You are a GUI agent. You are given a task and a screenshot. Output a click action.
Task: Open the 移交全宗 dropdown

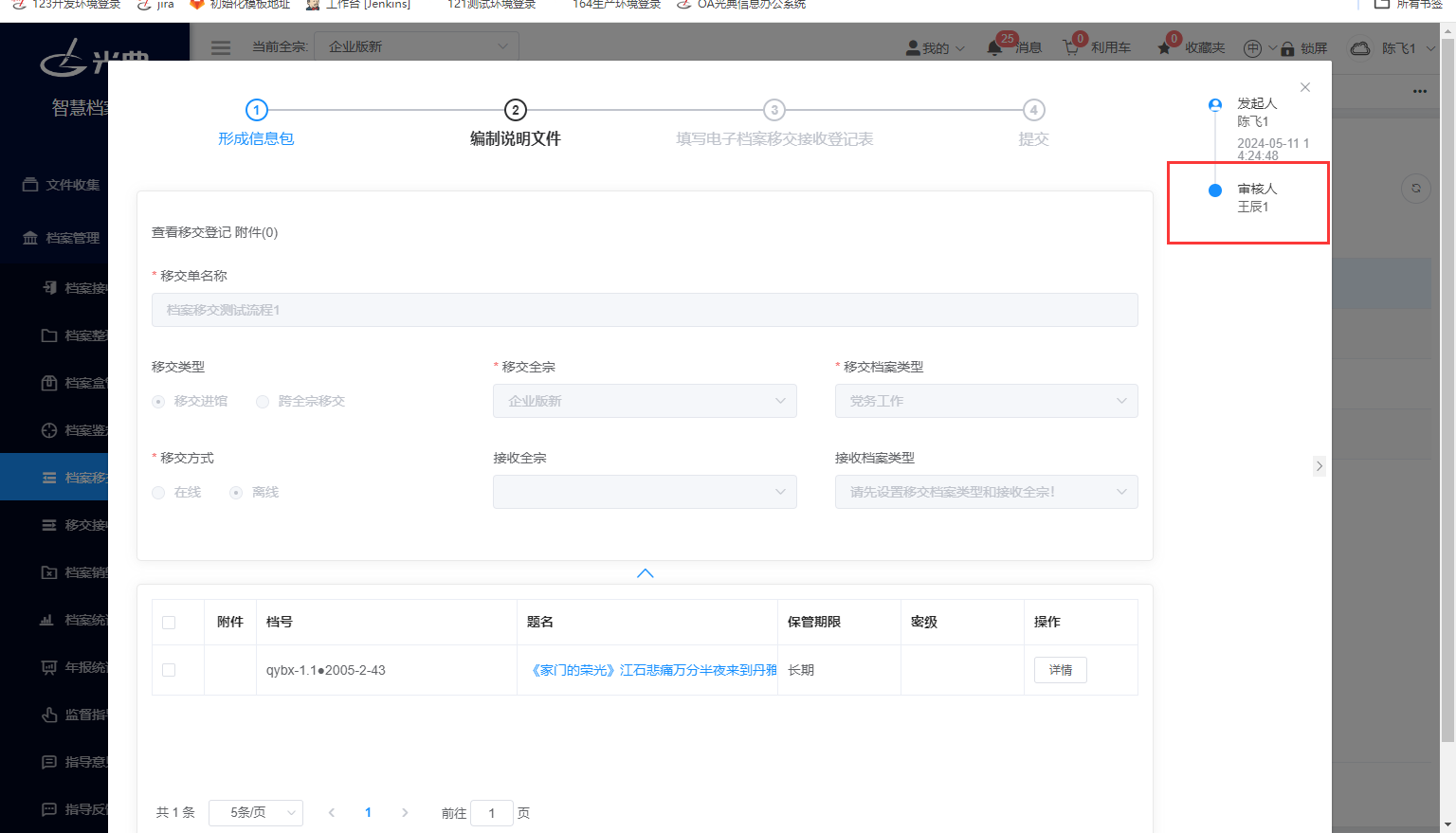(645, 401)
